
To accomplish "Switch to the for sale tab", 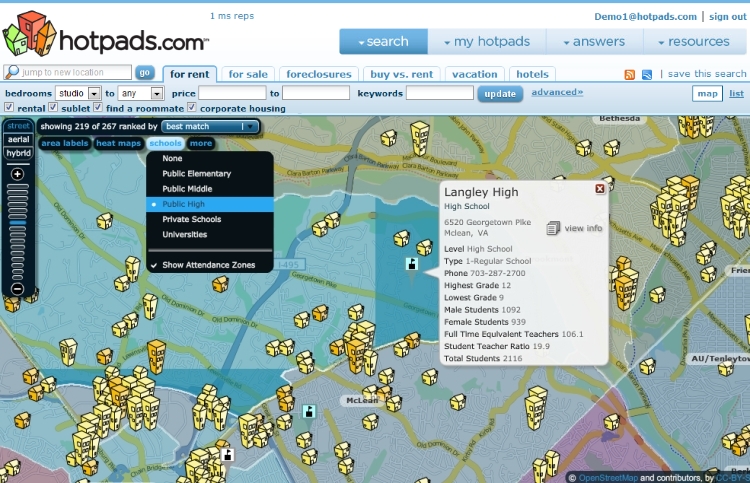I will point(248,74).
